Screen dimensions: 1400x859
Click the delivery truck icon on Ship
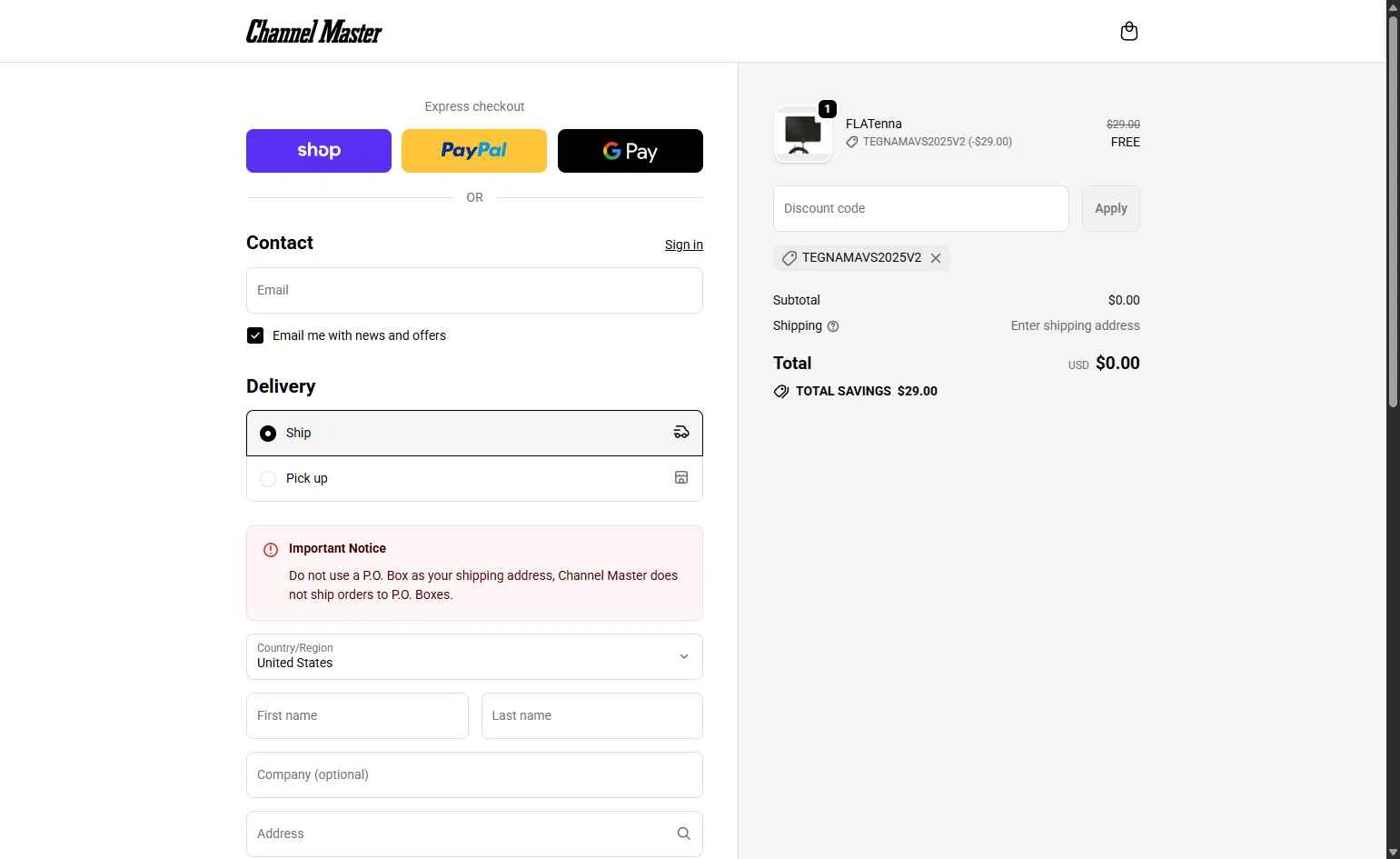tap(681, 433)
